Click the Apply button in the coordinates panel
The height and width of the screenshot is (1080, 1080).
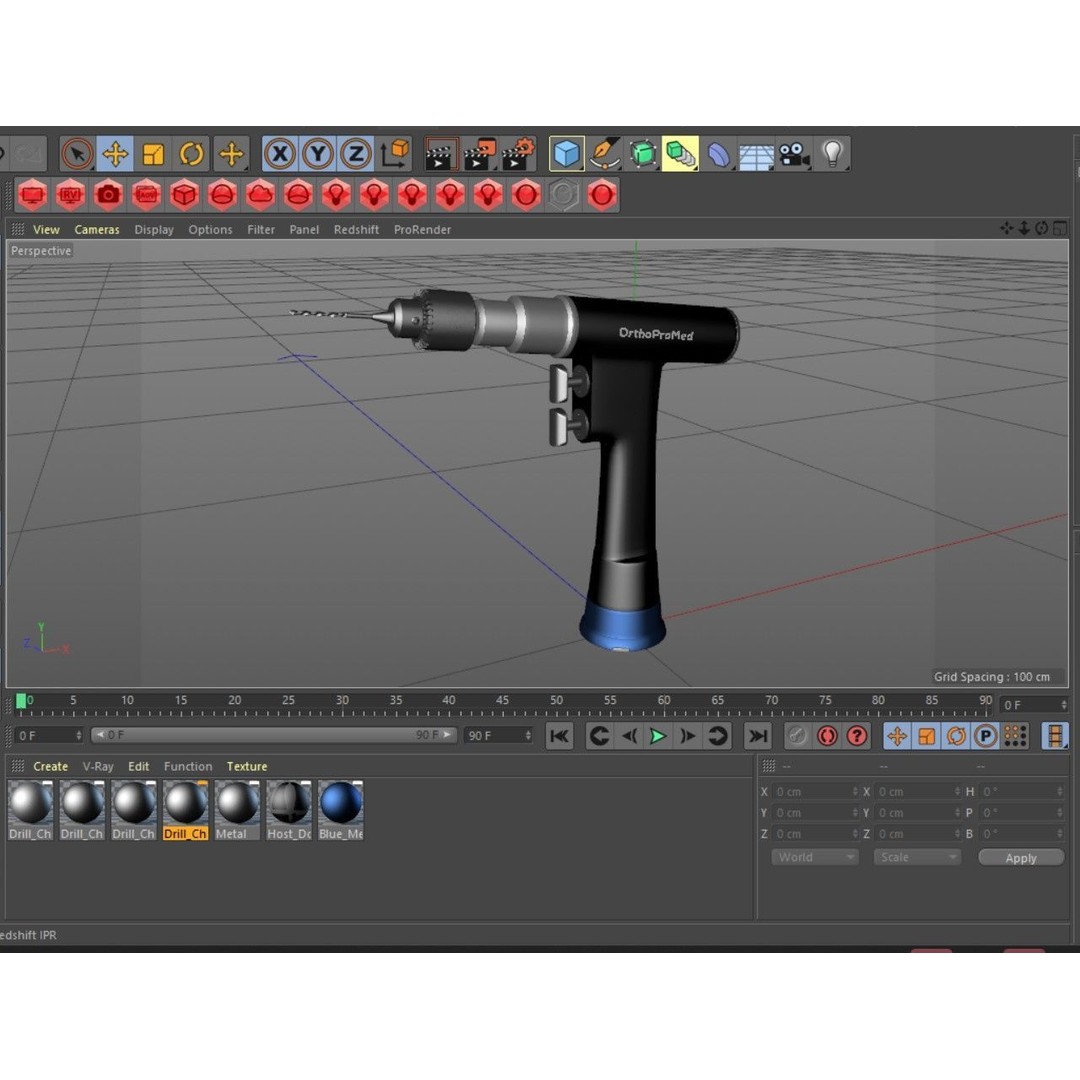[1020, 857]
